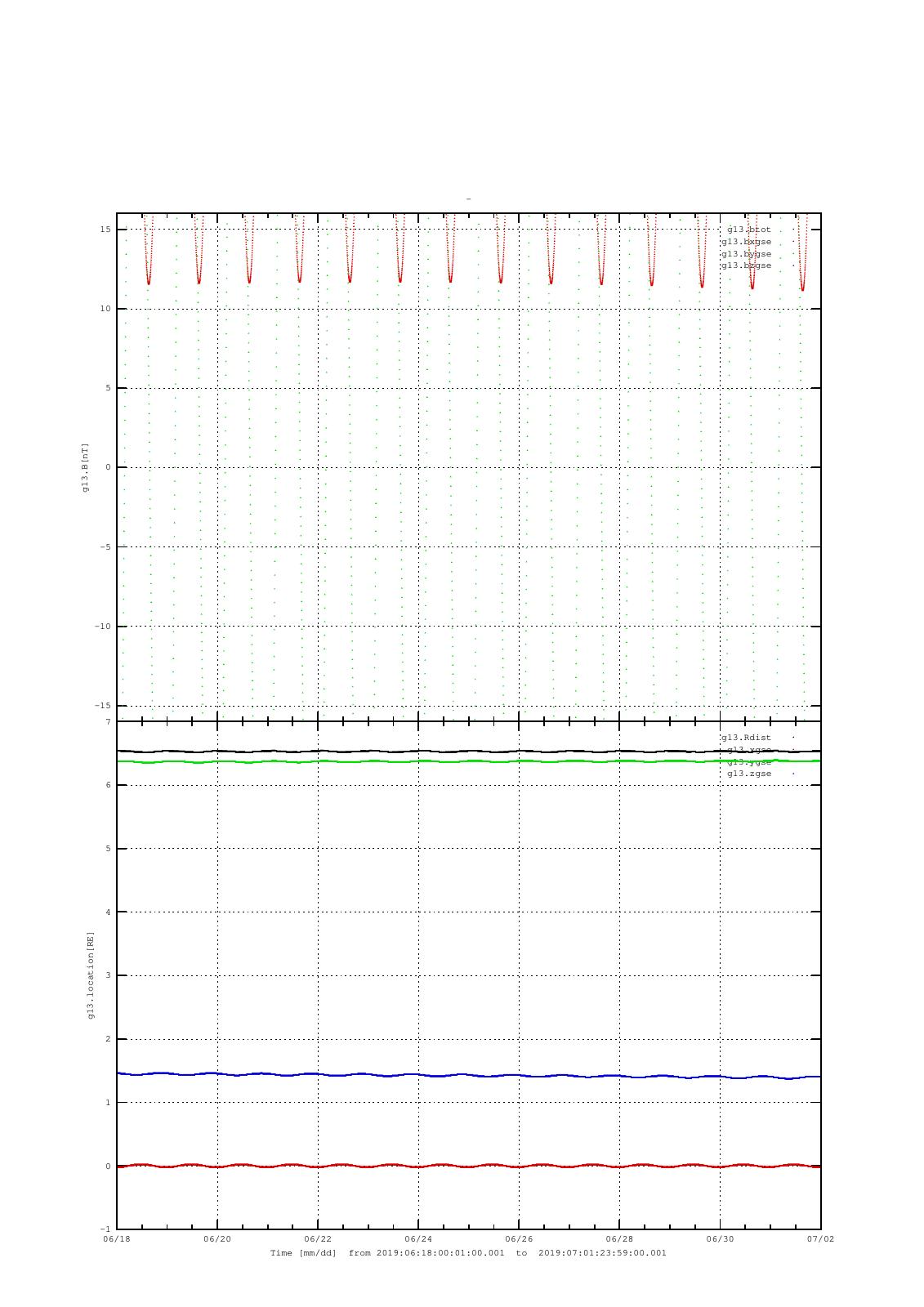Click the 06/20 time axis label
924x1307 pixels.
coord(217,1239)
